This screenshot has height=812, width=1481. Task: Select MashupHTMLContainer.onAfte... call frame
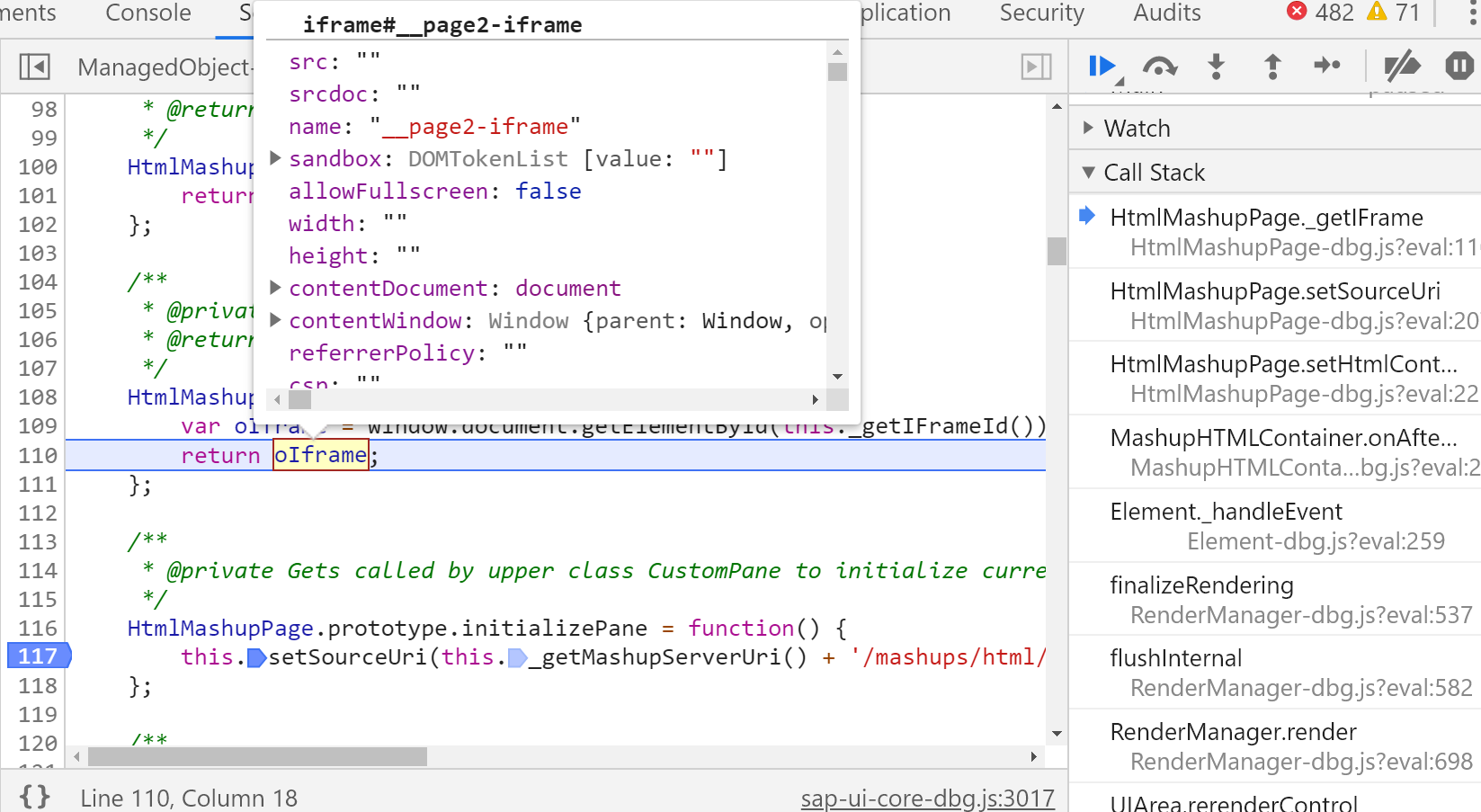pyautogui.click(x=1274, y=451)
